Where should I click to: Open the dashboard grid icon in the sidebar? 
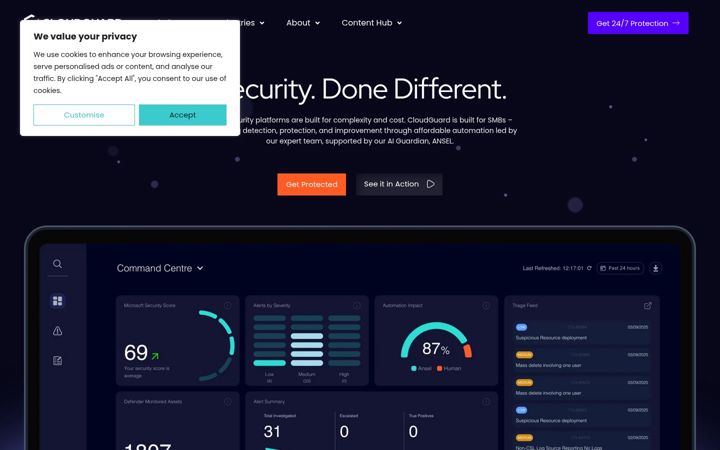coord(57,301)
